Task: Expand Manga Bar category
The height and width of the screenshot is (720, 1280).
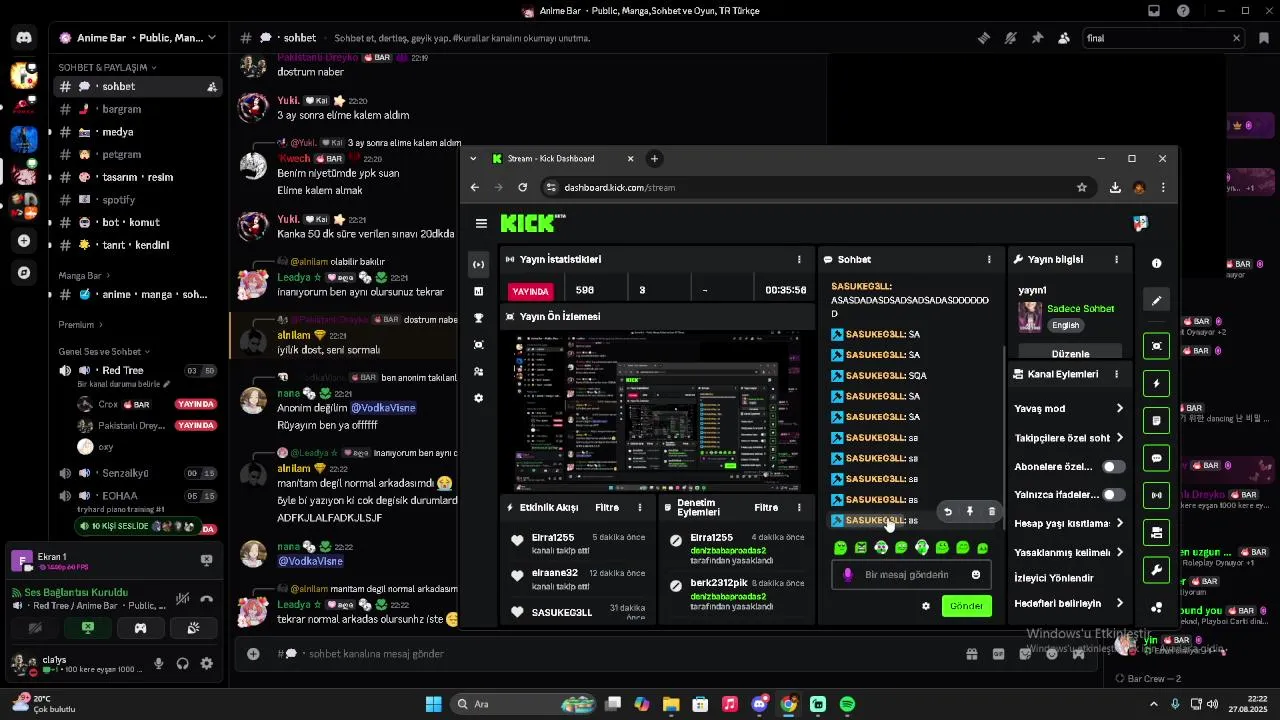Action: 84,275
